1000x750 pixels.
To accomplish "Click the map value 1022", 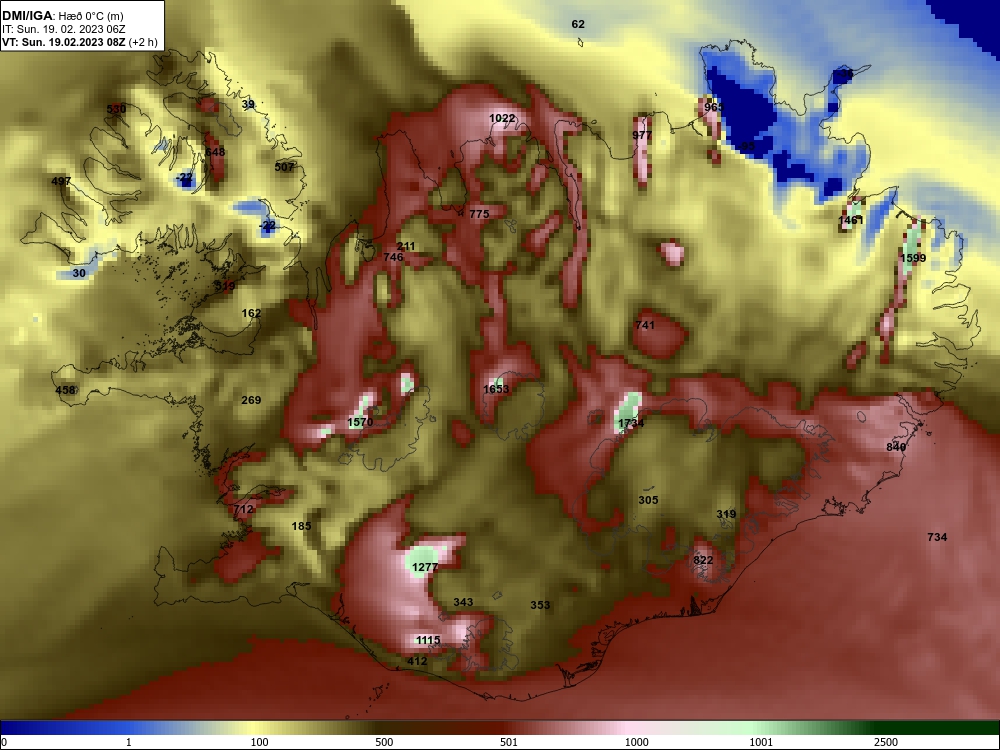I will coord(502,118).
